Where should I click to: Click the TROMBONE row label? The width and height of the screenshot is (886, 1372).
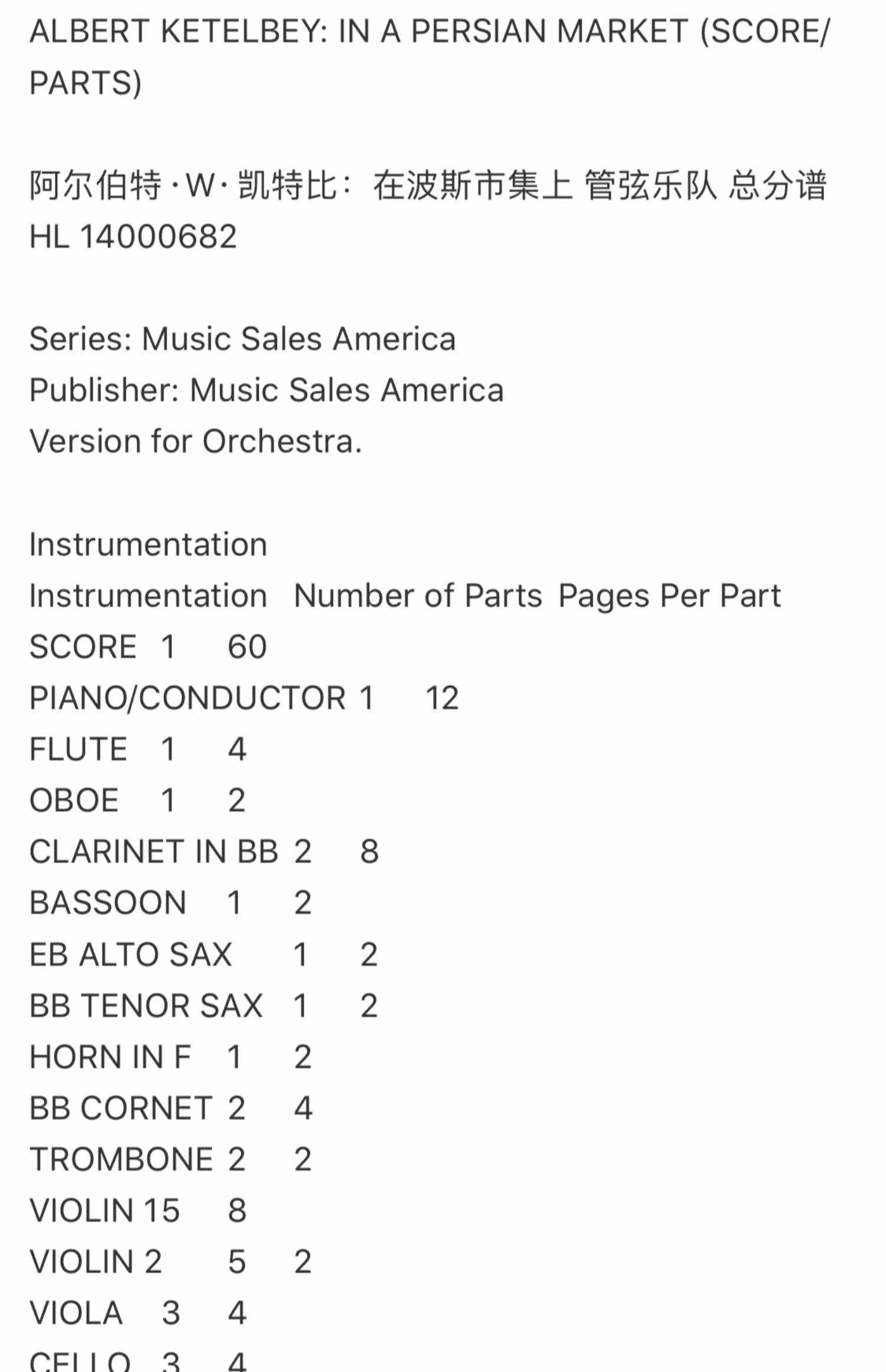point(120,1159)
